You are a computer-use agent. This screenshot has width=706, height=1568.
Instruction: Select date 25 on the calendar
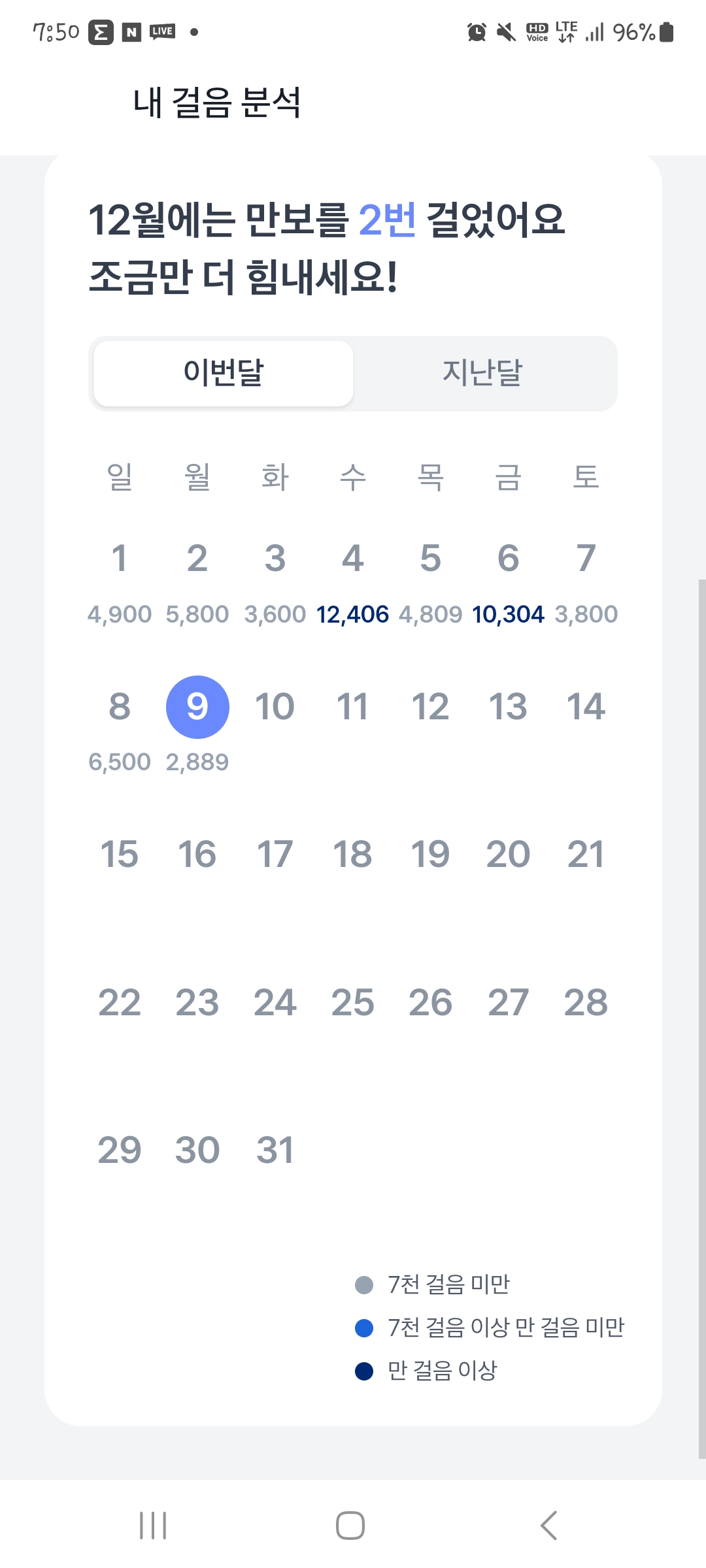pos(352,1002)
